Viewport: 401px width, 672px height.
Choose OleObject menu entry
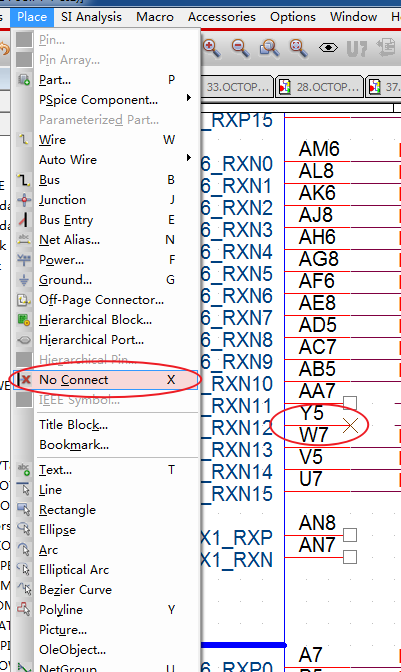(x=72, y=650)
